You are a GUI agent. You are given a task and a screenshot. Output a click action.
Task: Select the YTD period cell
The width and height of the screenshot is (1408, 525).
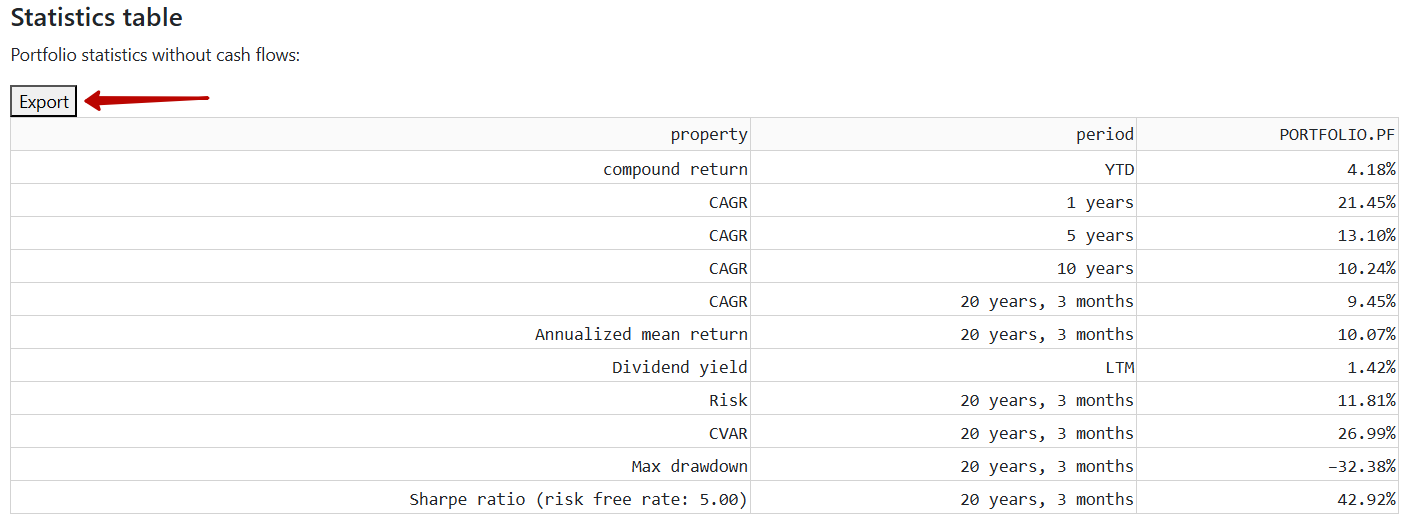coord(943,168)
